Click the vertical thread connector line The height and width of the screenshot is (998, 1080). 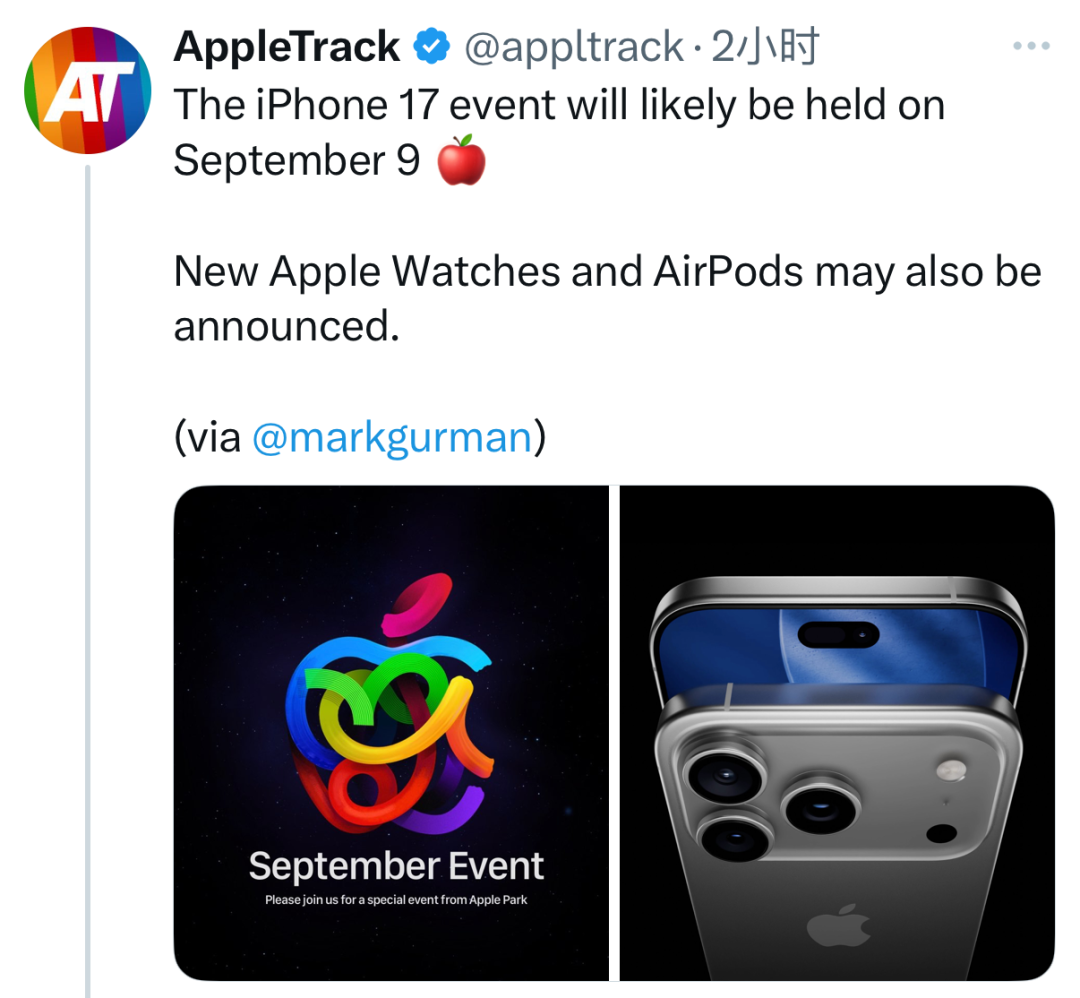click(x=87, y=580)
